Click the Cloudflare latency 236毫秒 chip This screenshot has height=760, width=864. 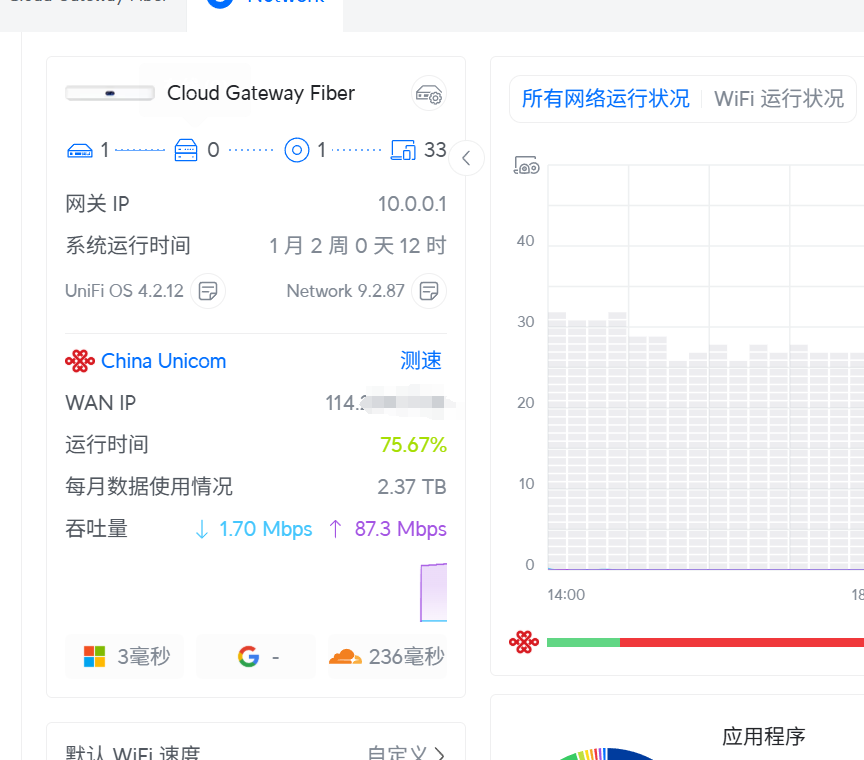tap(387, 656)
